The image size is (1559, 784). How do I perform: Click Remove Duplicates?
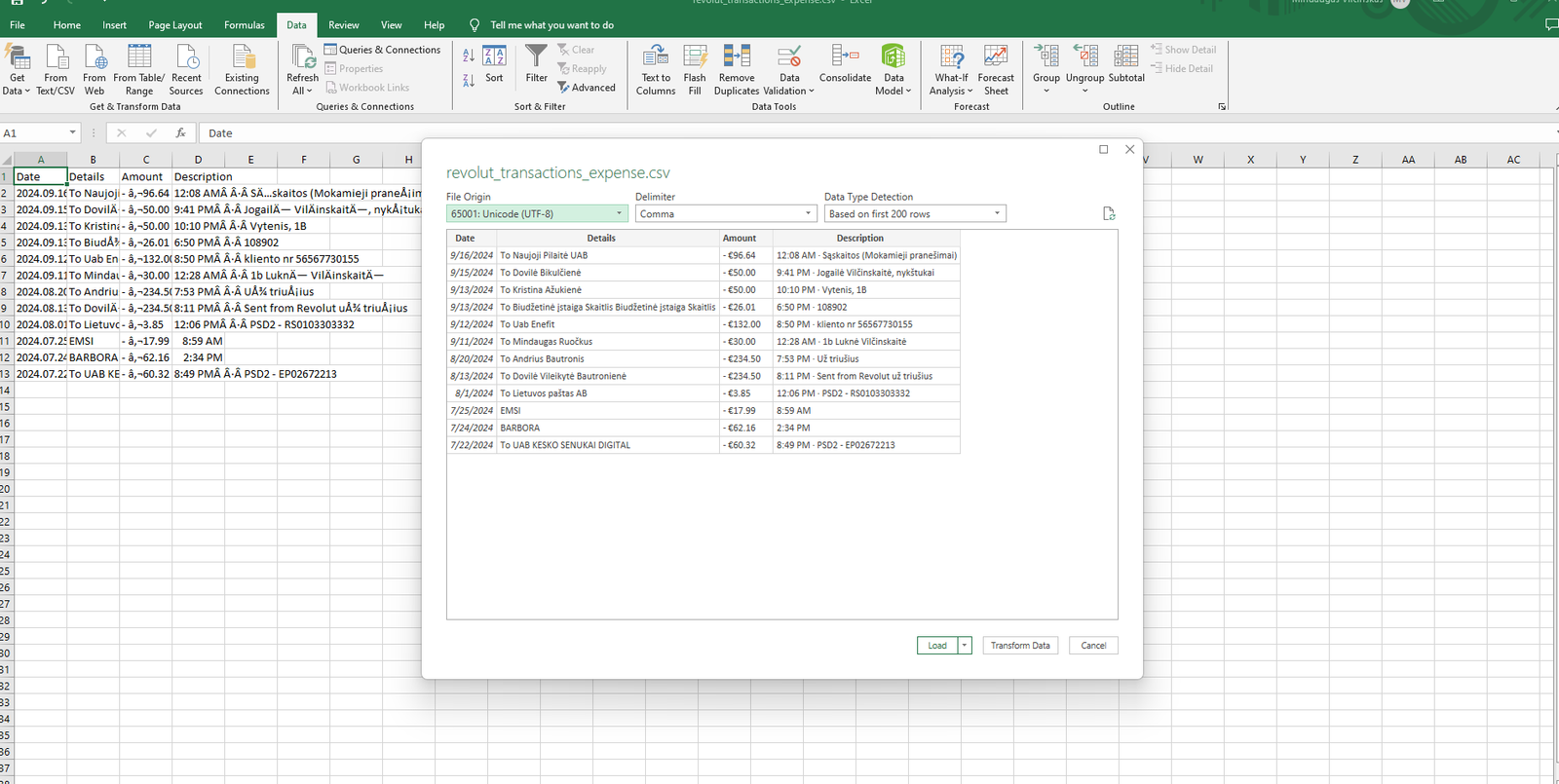click(x=737, y=70)
